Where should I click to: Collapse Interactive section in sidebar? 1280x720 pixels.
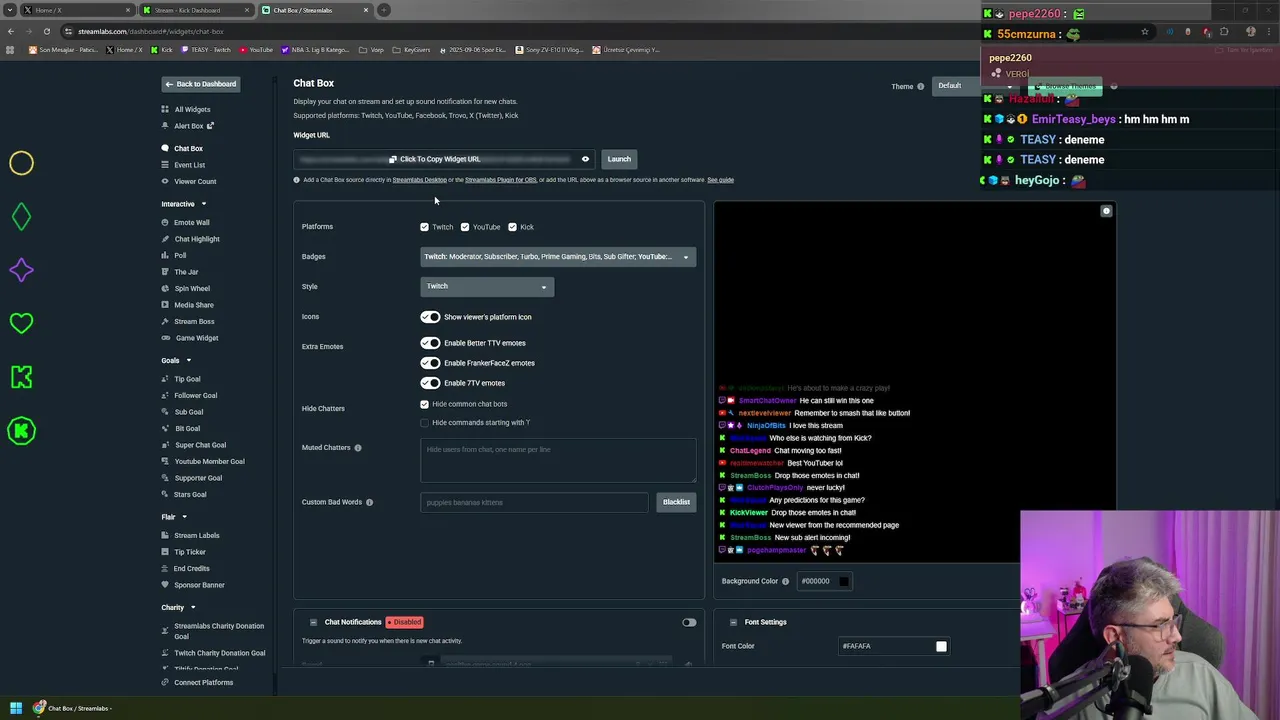204,204
